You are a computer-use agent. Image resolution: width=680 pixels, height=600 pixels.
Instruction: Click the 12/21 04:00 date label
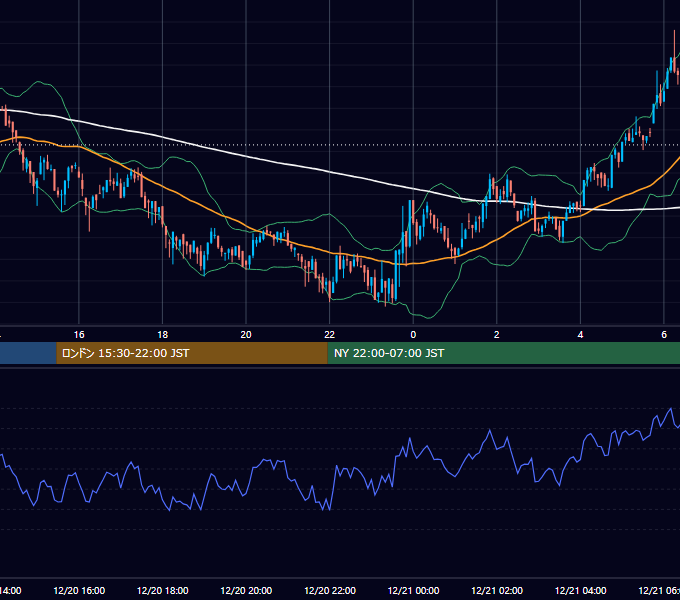point(581,591)
